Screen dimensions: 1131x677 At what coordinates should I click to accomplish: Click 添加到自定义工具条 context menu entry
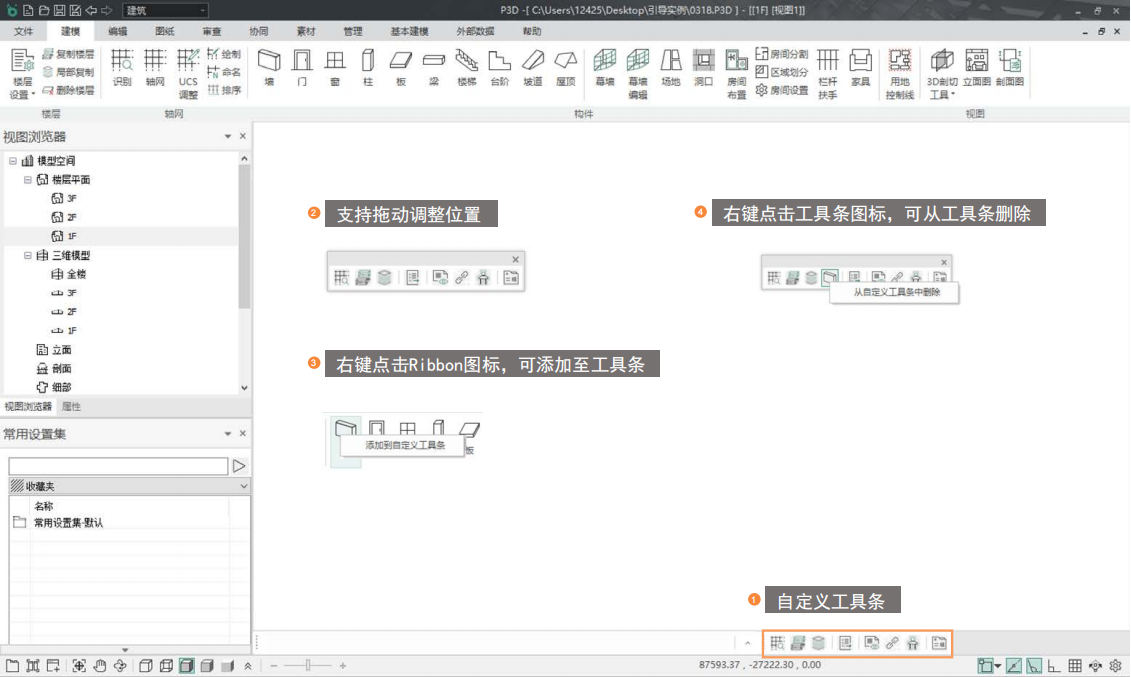pos(405,445)
